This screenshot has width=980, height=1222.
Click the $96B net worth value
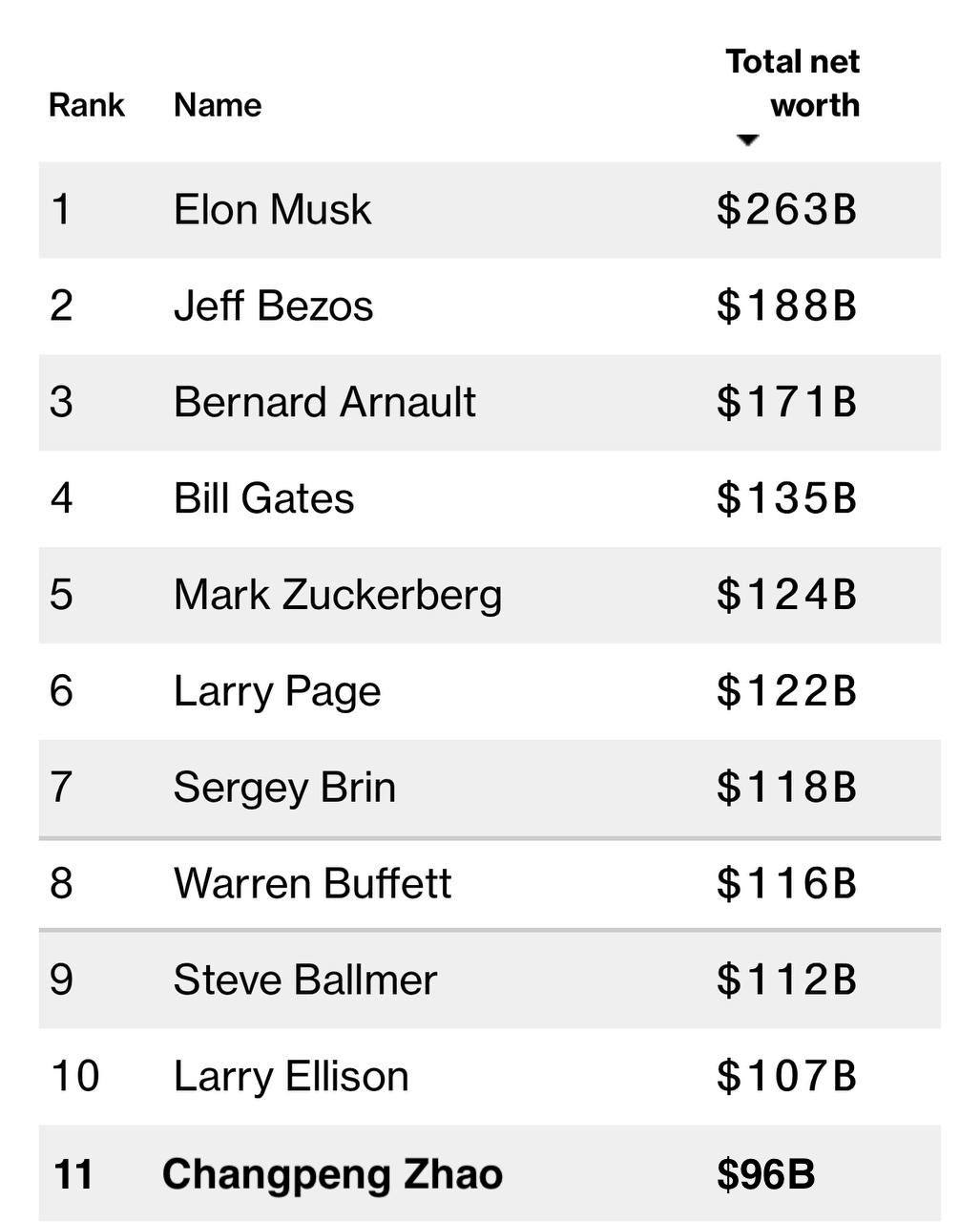pos(766,1174)
